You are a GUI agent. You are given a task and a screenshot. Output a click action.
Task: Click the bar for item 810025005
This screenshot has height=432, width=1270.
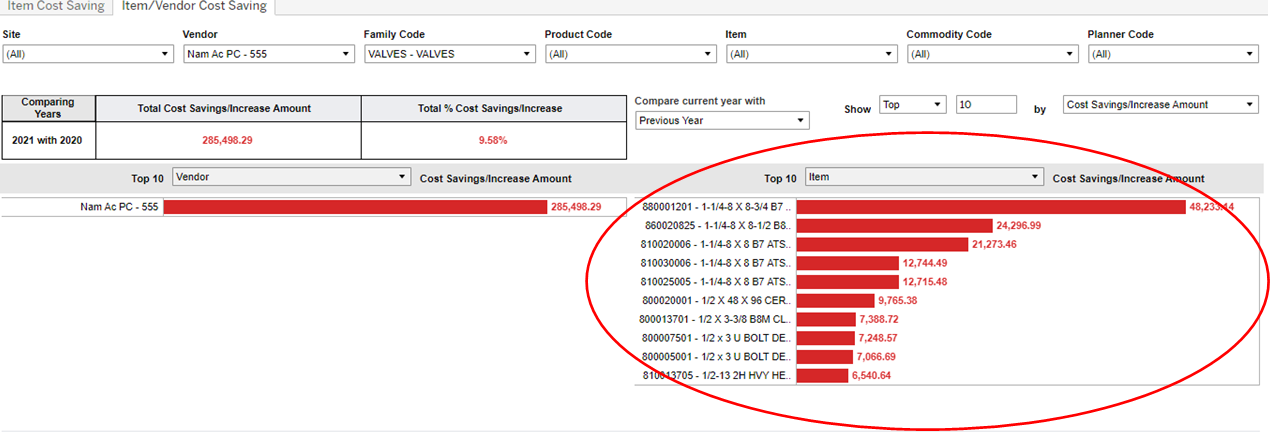(x=848, y=282)
